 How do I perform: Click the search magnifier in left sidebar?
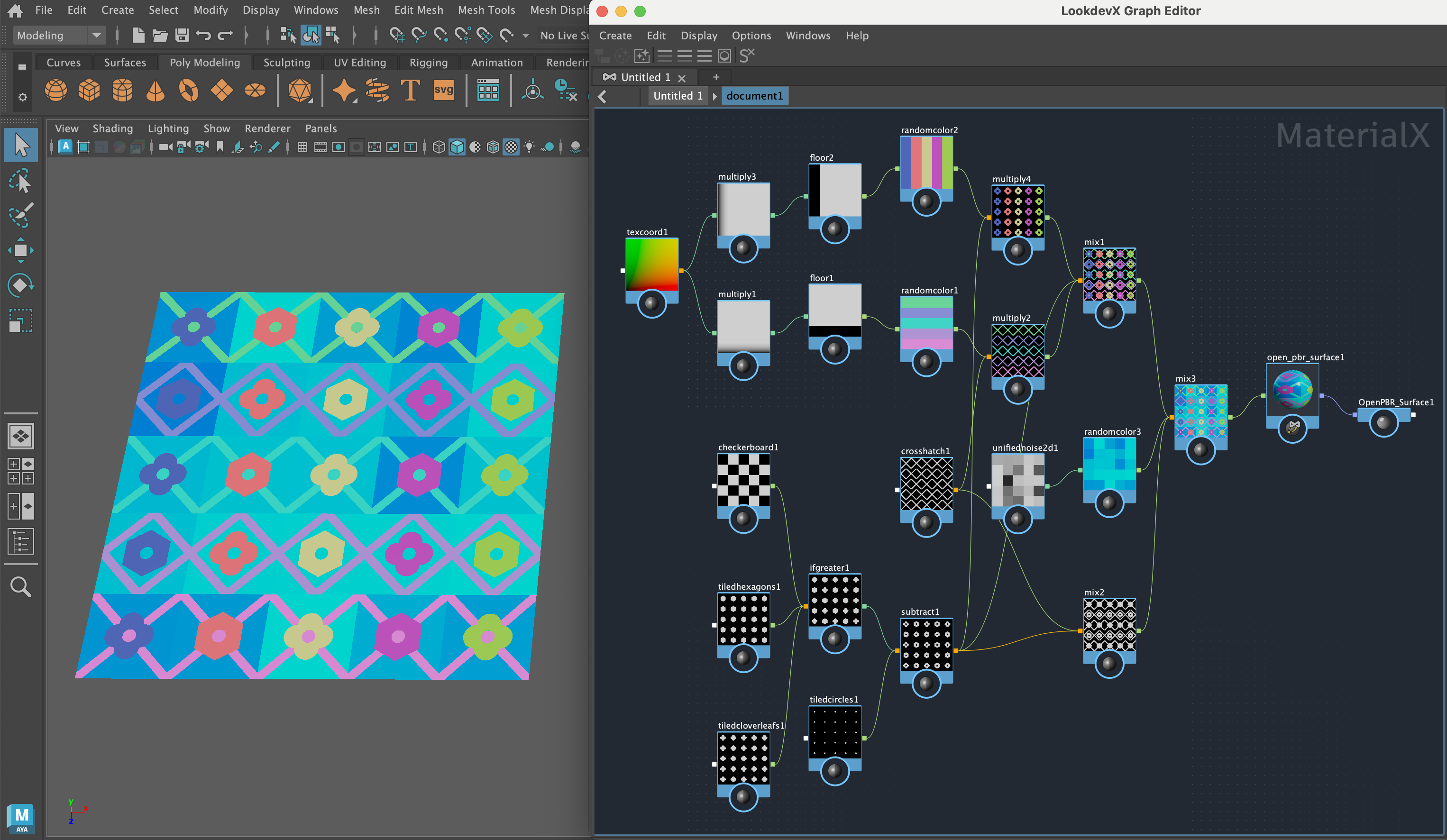(x=21, y=587)
